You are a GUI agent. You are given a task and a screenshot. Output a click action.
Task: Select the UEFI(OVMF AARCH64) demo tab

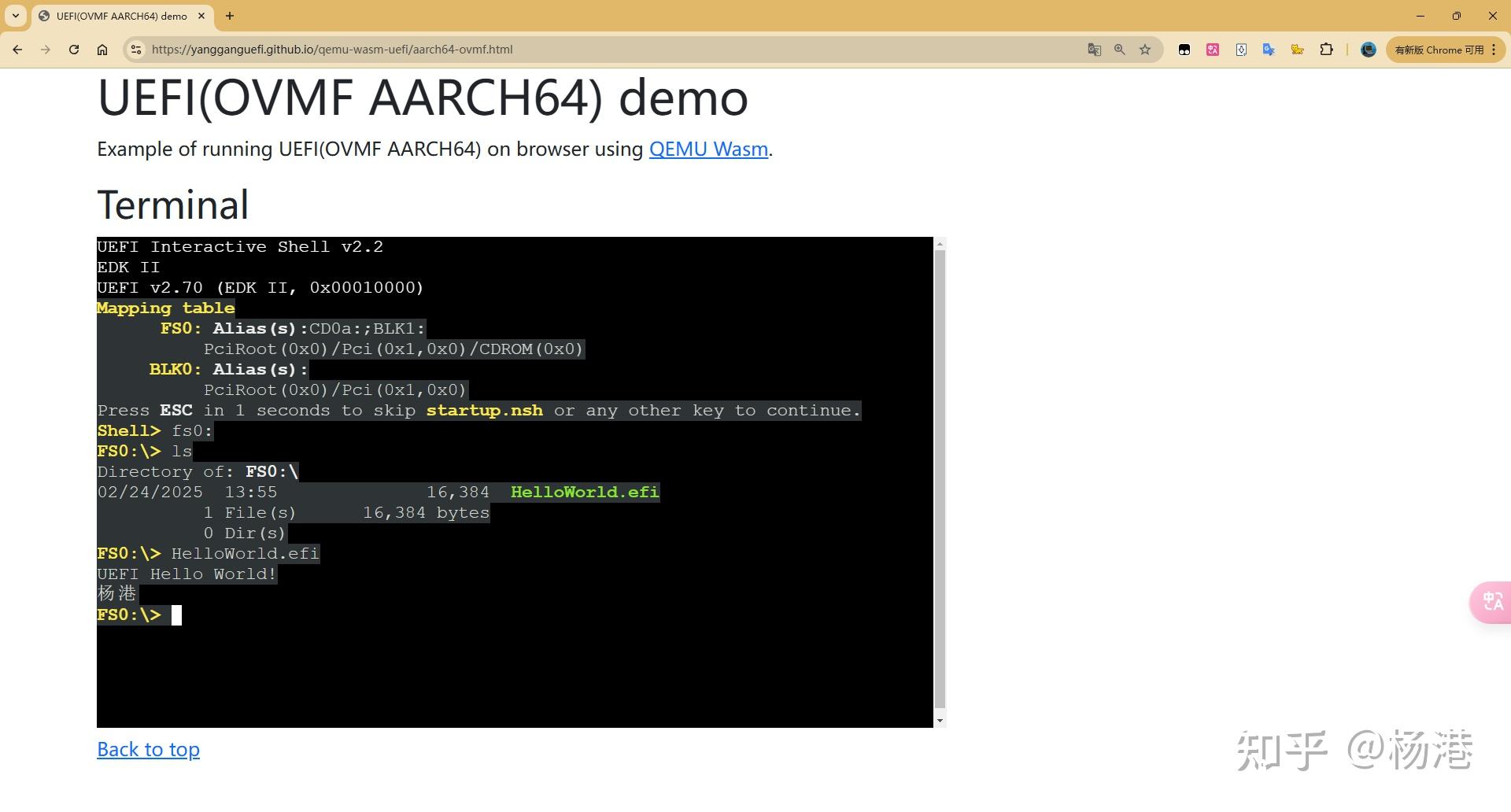[116, 16]
